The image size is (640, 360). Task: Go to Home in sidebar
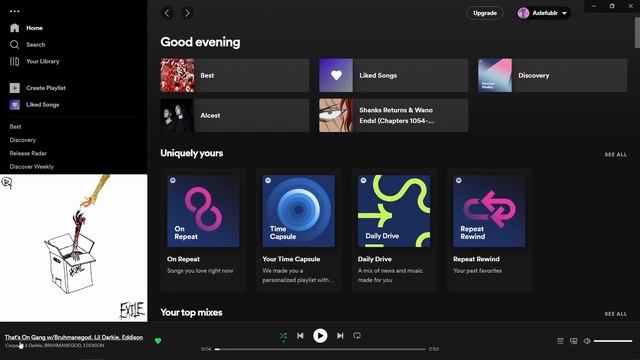26,28
